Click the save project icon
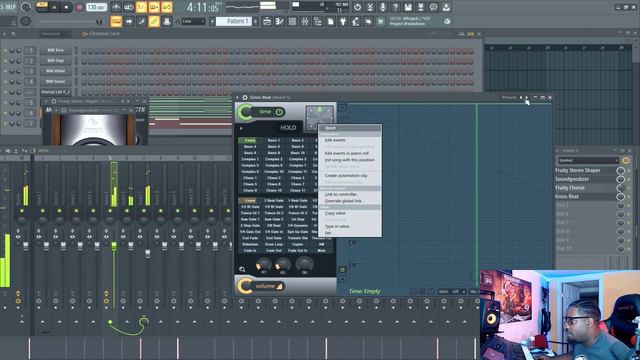This screenshot has width=640, height=360. pos(408,7)
